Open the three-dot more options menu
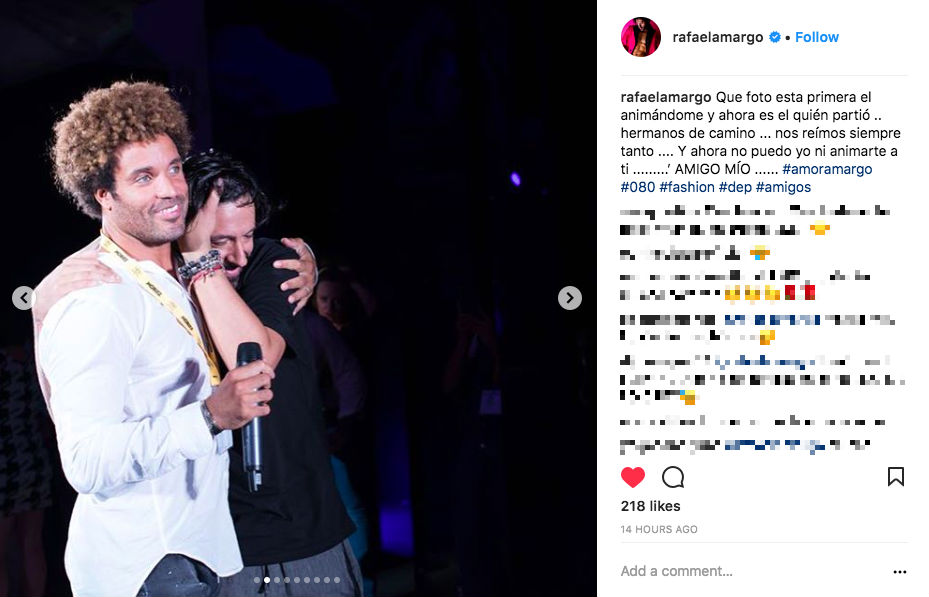This screenshot has width=929, height=597. tap(899, 572)
